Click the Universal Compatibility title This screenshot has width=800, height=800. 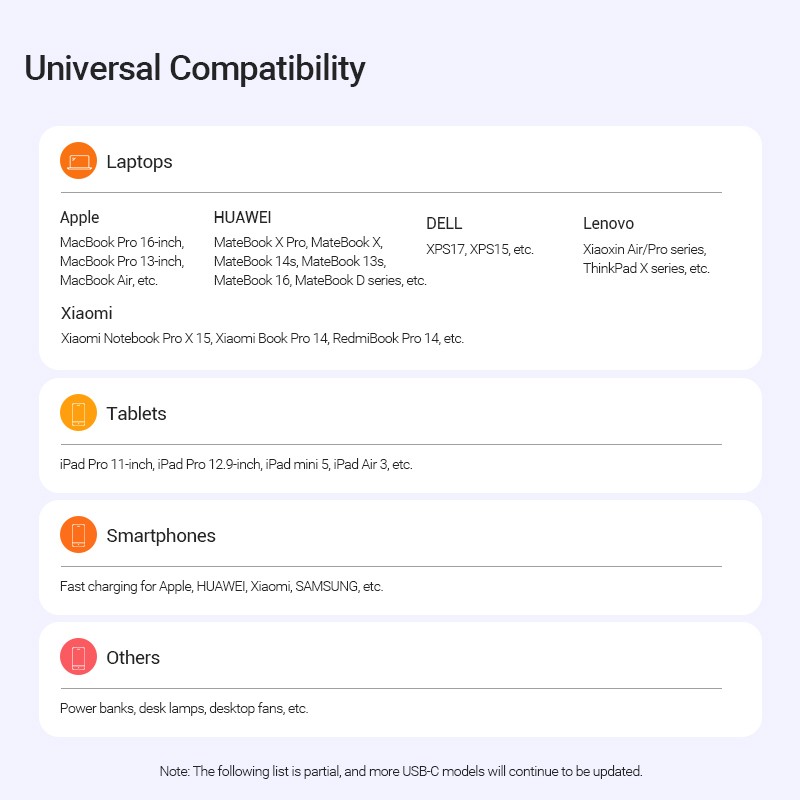point(195,68)
